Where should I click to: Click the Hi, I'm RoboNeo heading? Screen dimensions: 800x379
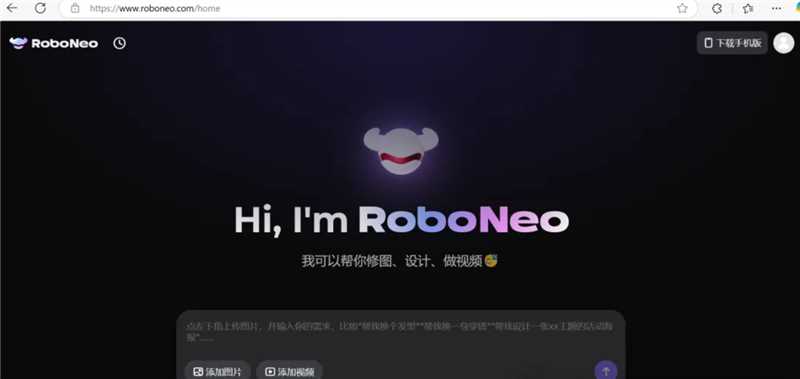(401, 220)
